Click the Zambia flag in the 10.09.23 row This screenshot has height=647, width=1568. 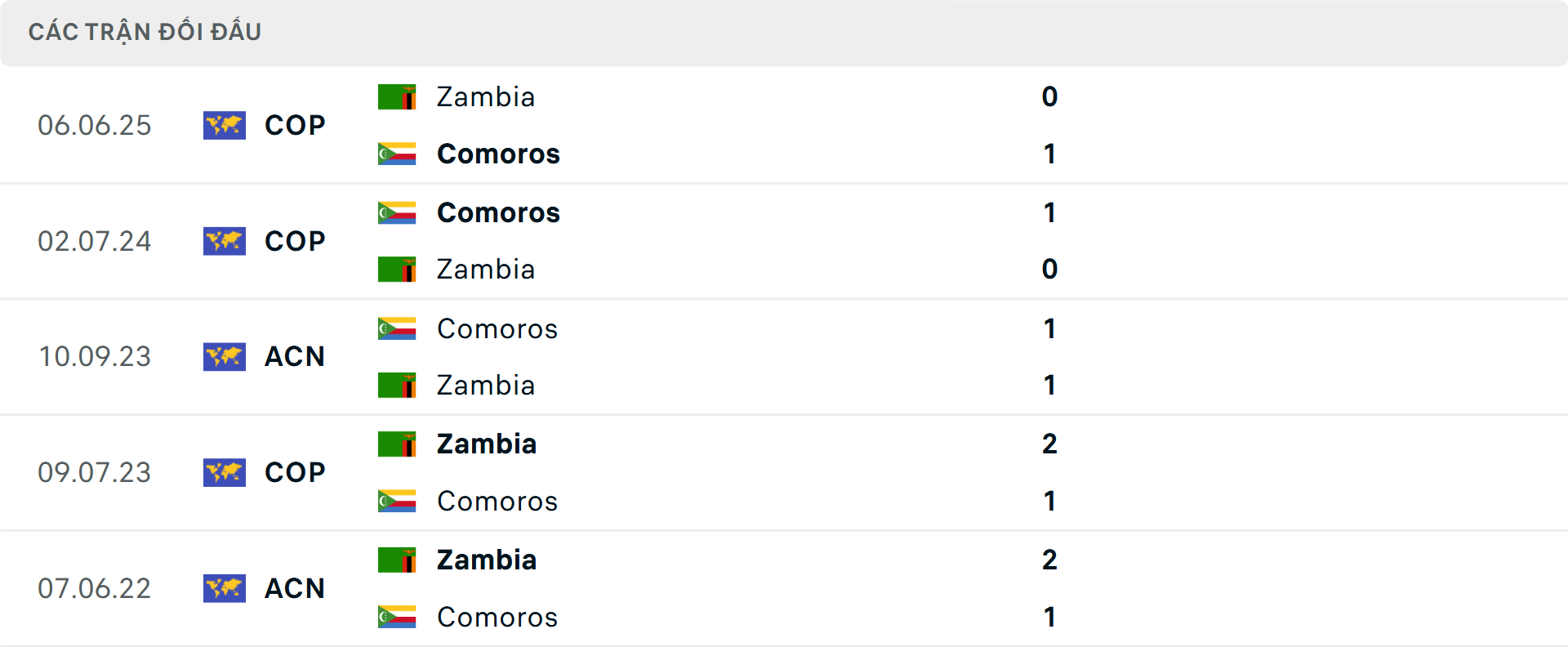pos(397,385)
